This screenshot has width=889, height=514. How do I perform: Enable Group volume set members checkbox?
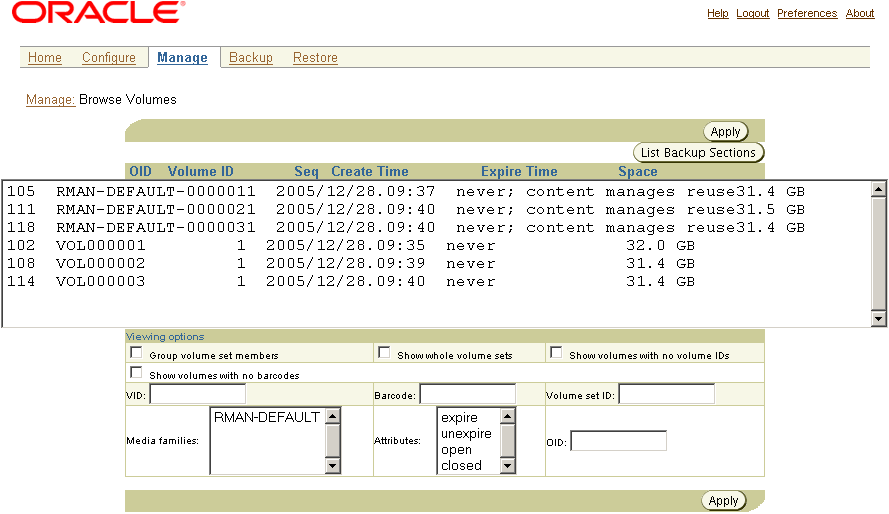click(136, 353)
